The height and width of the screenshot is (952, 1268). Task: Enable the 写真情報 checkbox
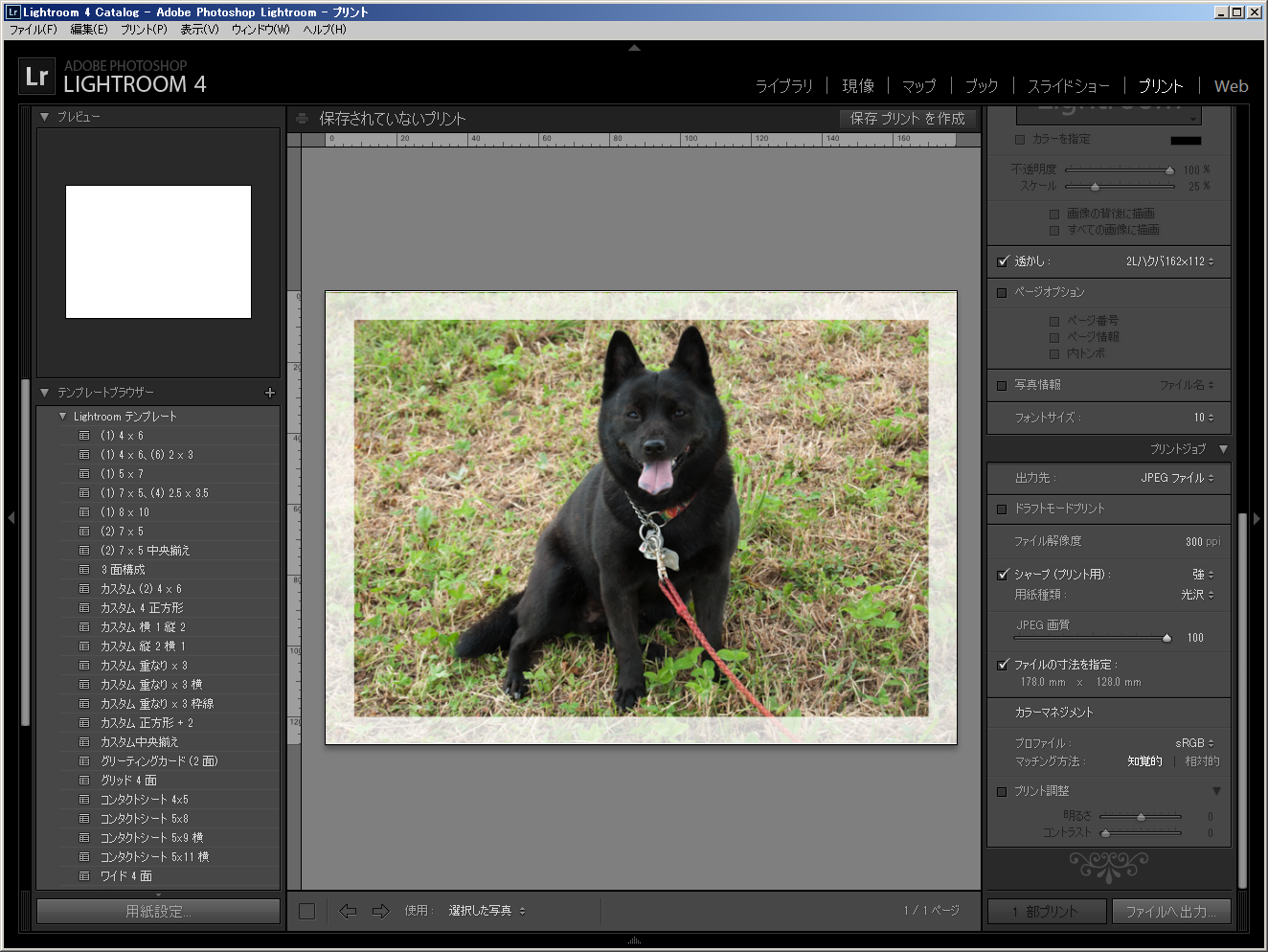pyautogui.click(x=1003, y=385)
